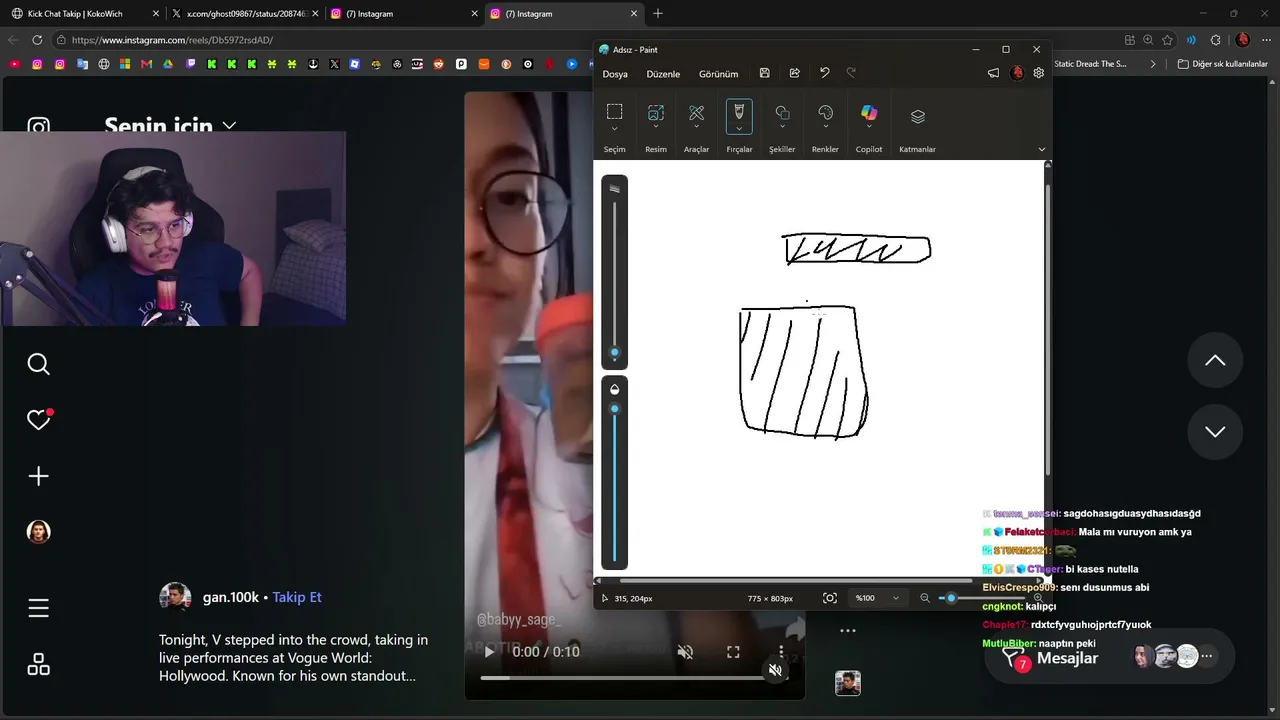
Task: Switch to the Kick Chat Takip browser tab
Action: (x=85, y=14)
